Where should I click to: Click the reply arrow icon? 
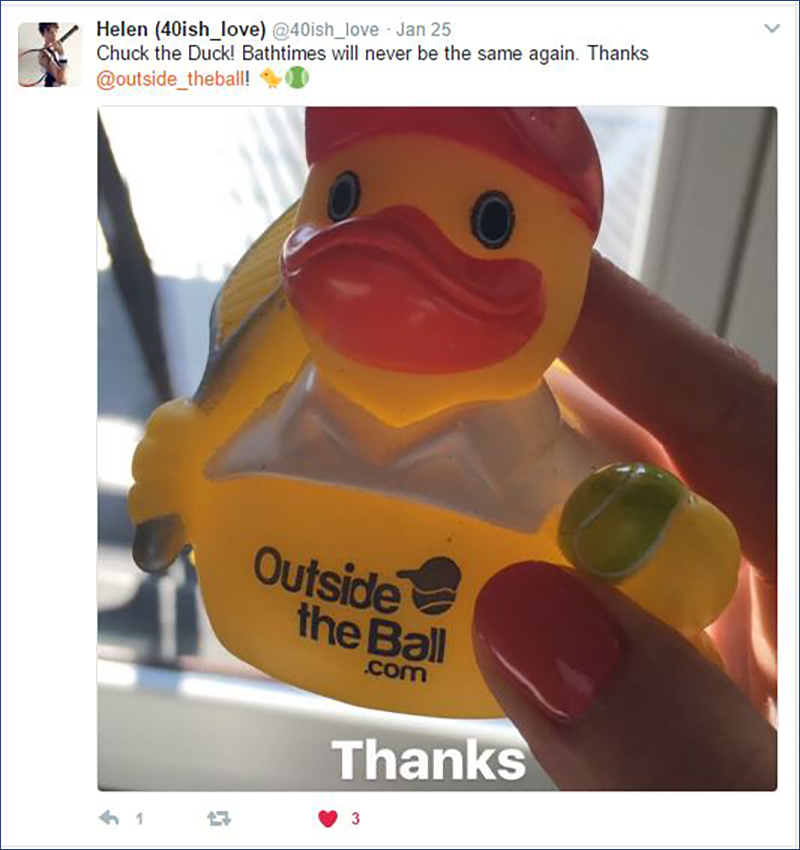109,817
